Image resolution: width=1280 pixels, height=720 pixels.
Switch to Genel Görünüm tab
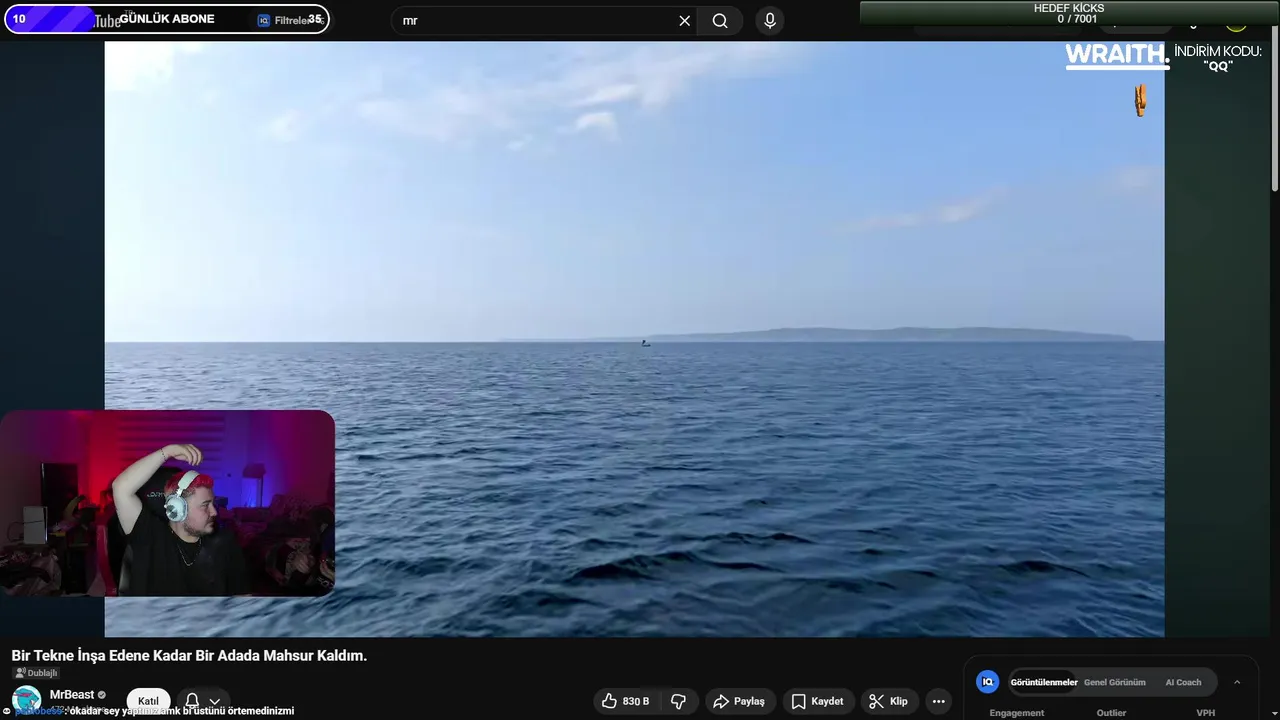click(1114, 682)
